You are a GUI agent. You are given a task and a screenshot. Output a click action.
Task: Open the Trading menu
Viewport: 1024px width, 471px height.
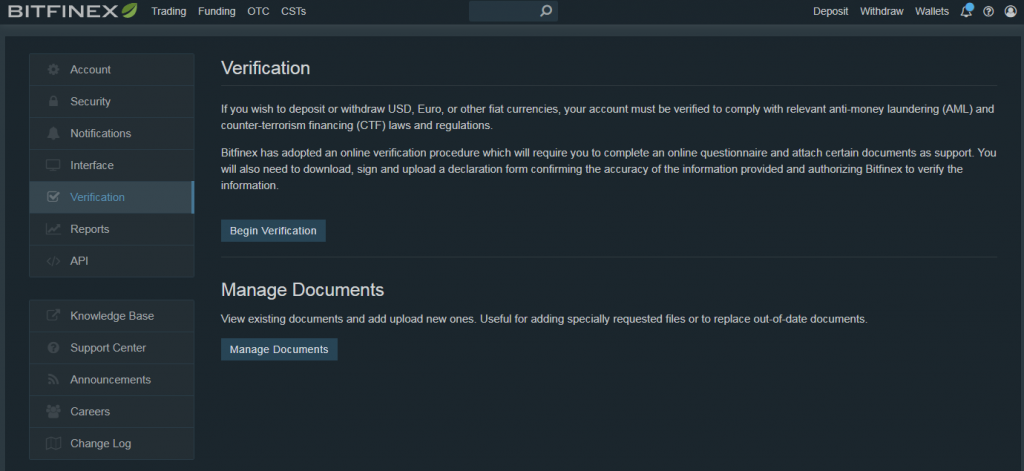(x=168, y=11)
